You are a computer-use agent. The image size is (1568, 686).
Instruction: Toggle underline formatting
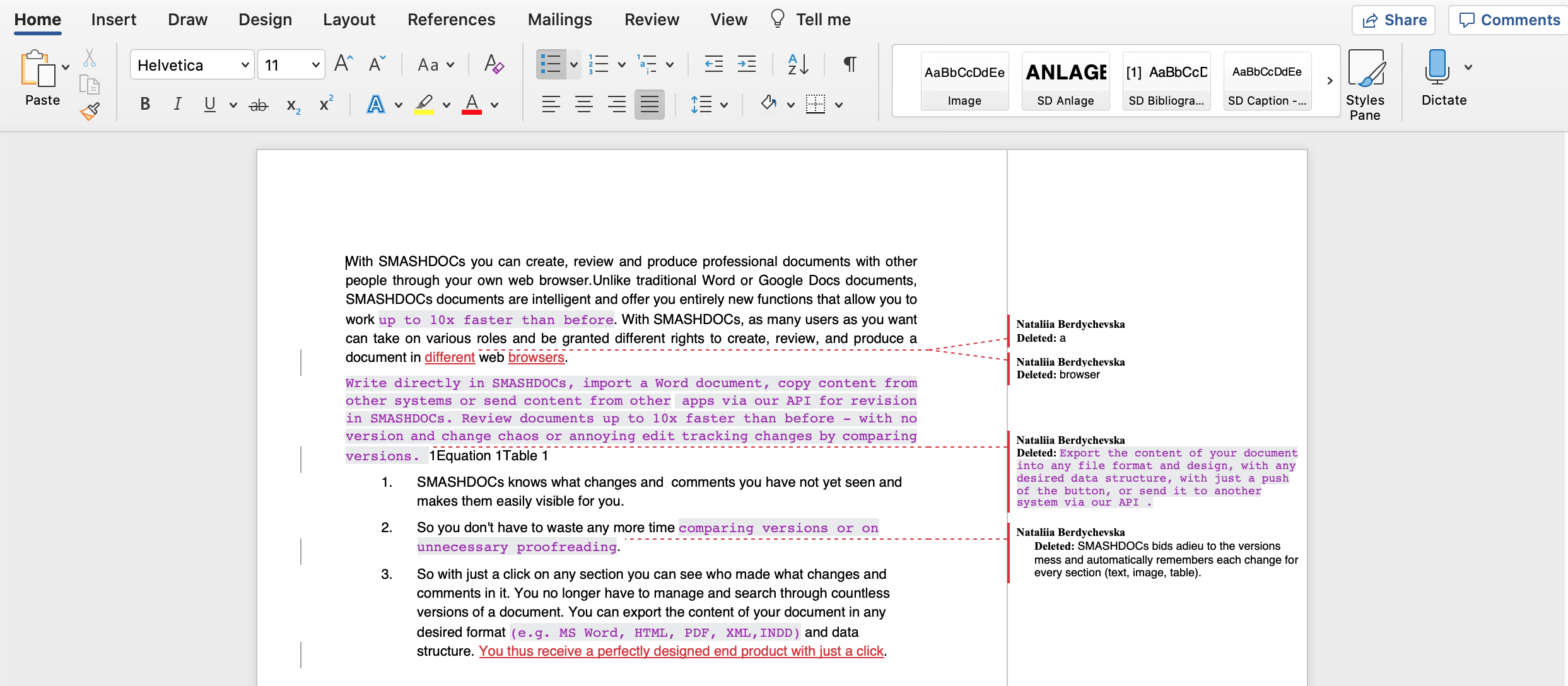210,104
